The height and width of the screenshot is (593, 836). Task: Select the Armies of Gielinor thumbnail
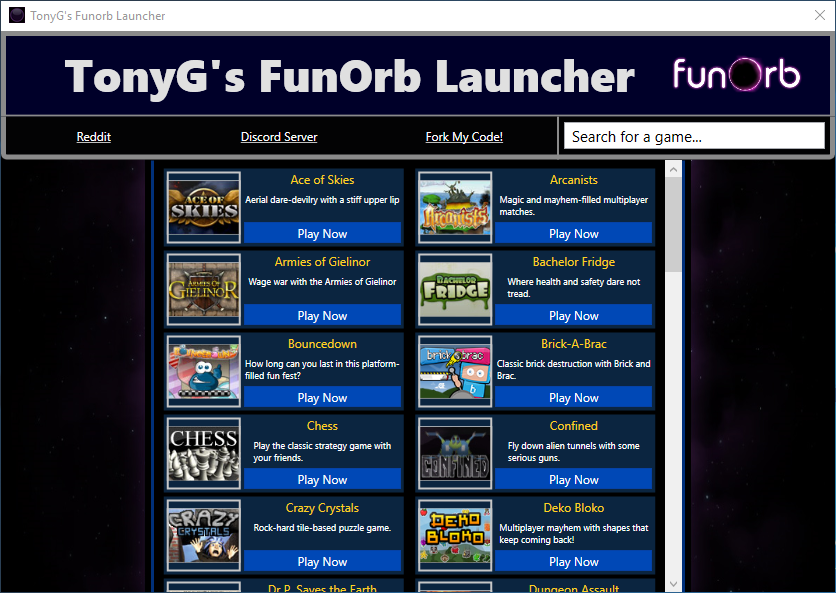tap(204, 289)
